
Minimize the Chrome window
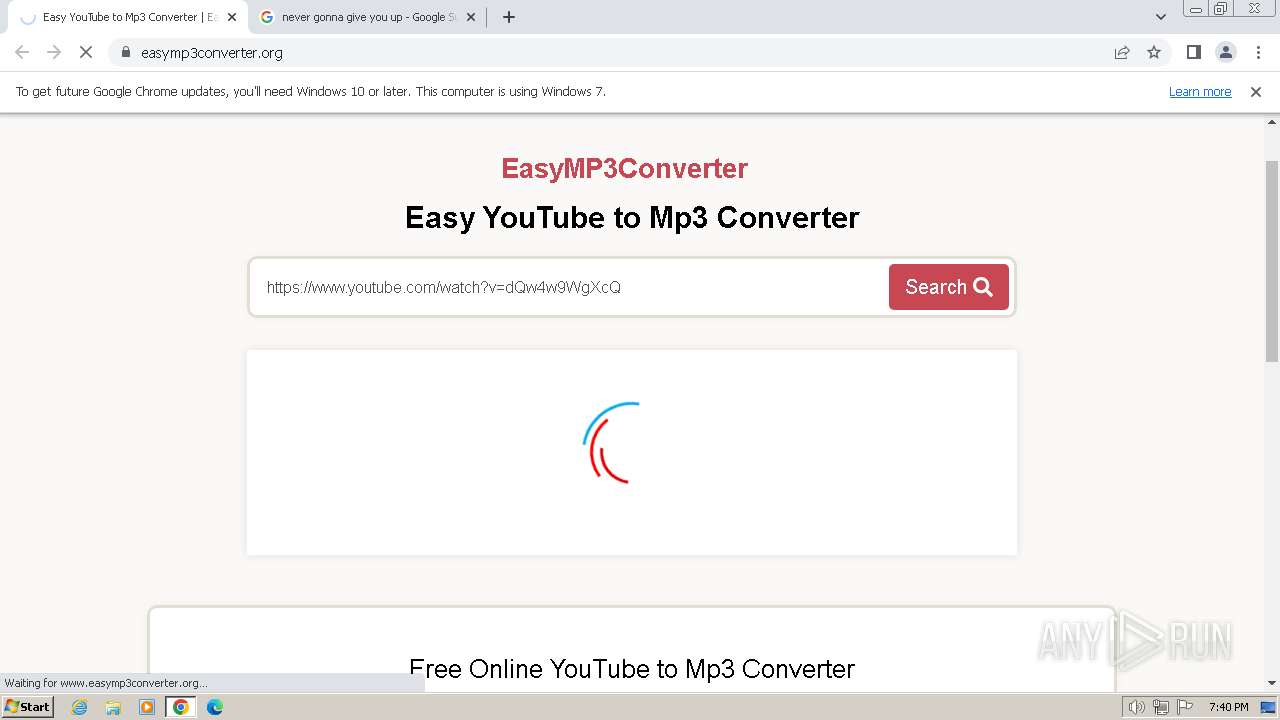click(1196, 8)
